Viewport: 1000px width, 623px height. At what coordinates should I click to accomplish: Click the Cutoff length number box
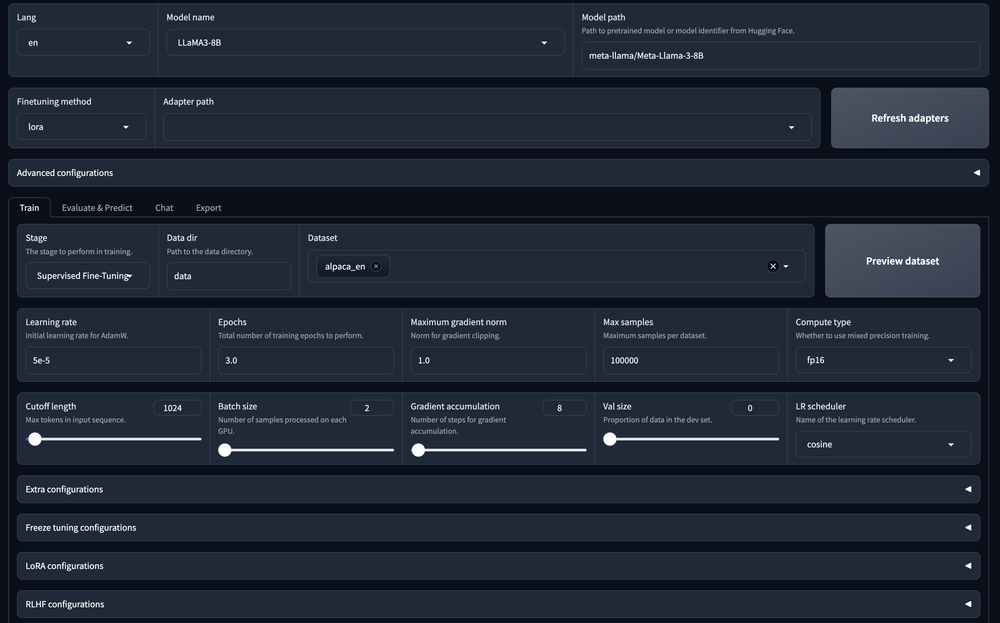pos(177,408)
